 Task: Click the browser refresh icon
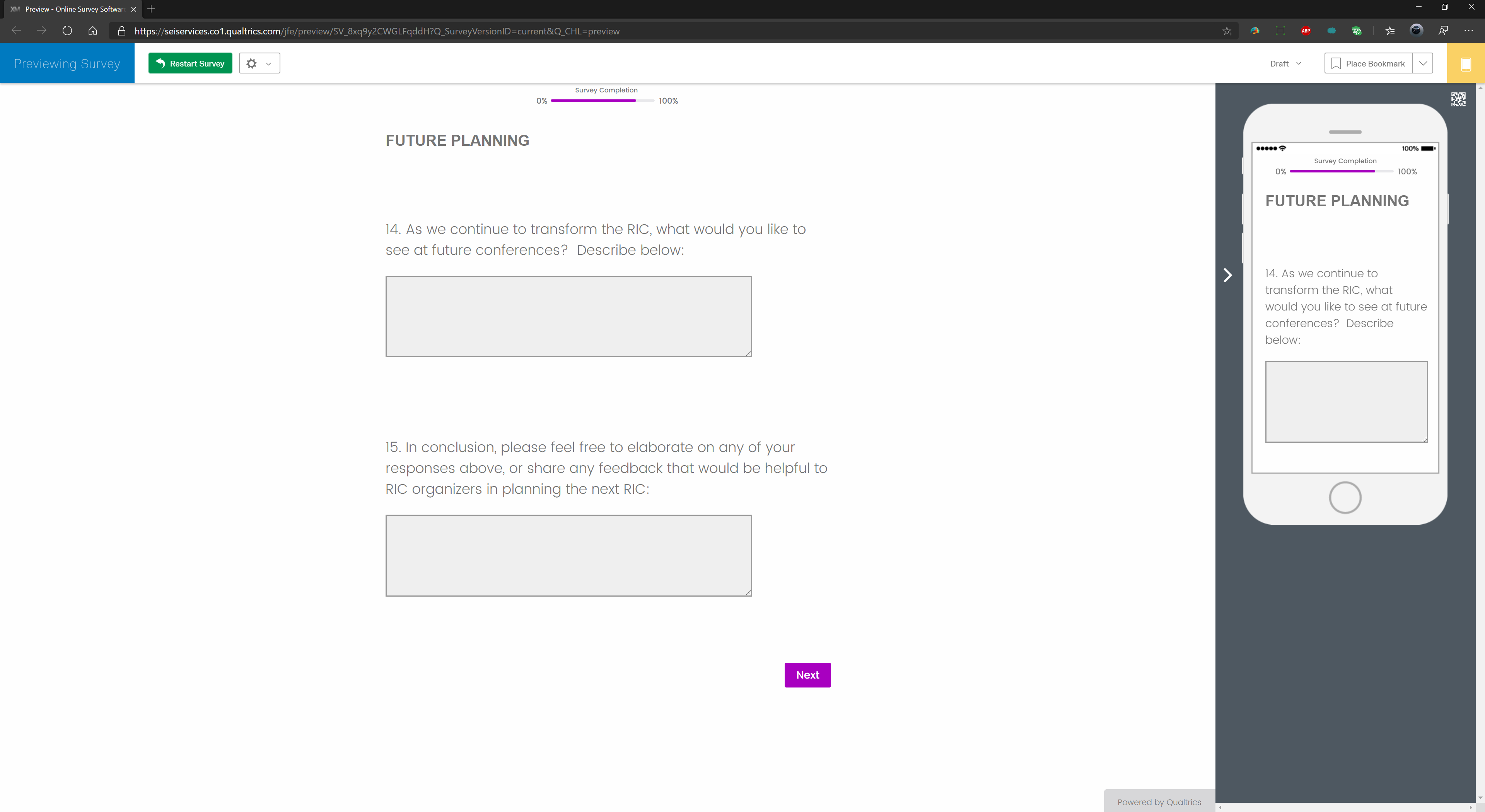pyautogui.click(x=67, y=31)
